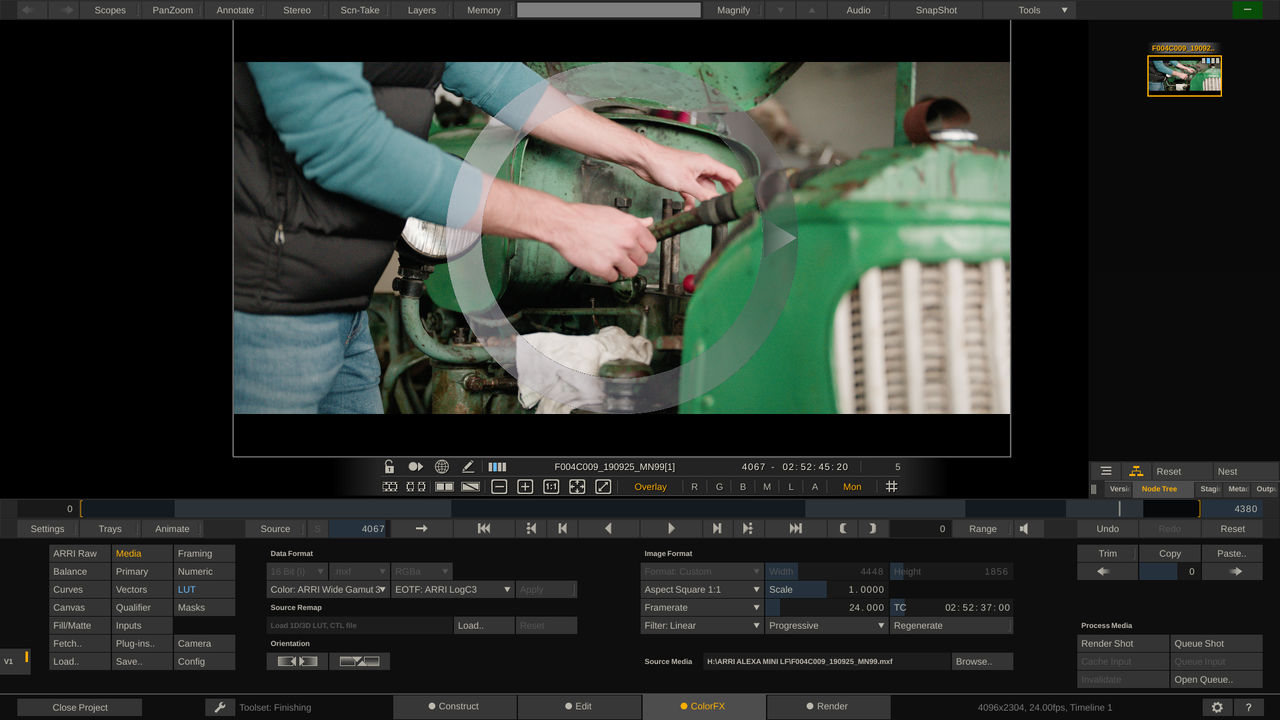
Task: Expand the Aspect Square 1:1 dropdown
Action: [702, 590]
